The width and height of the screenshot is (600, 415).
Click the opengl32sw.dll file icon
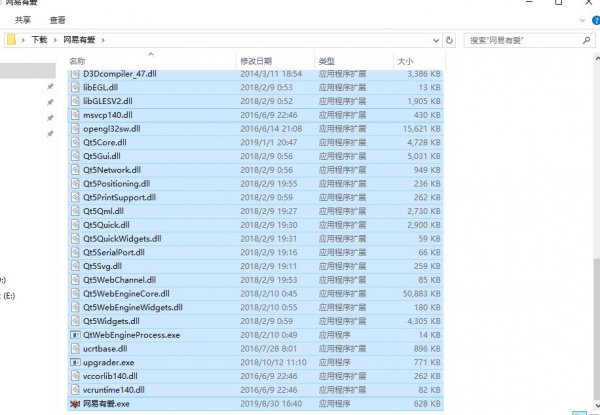[x=75, y=129]
